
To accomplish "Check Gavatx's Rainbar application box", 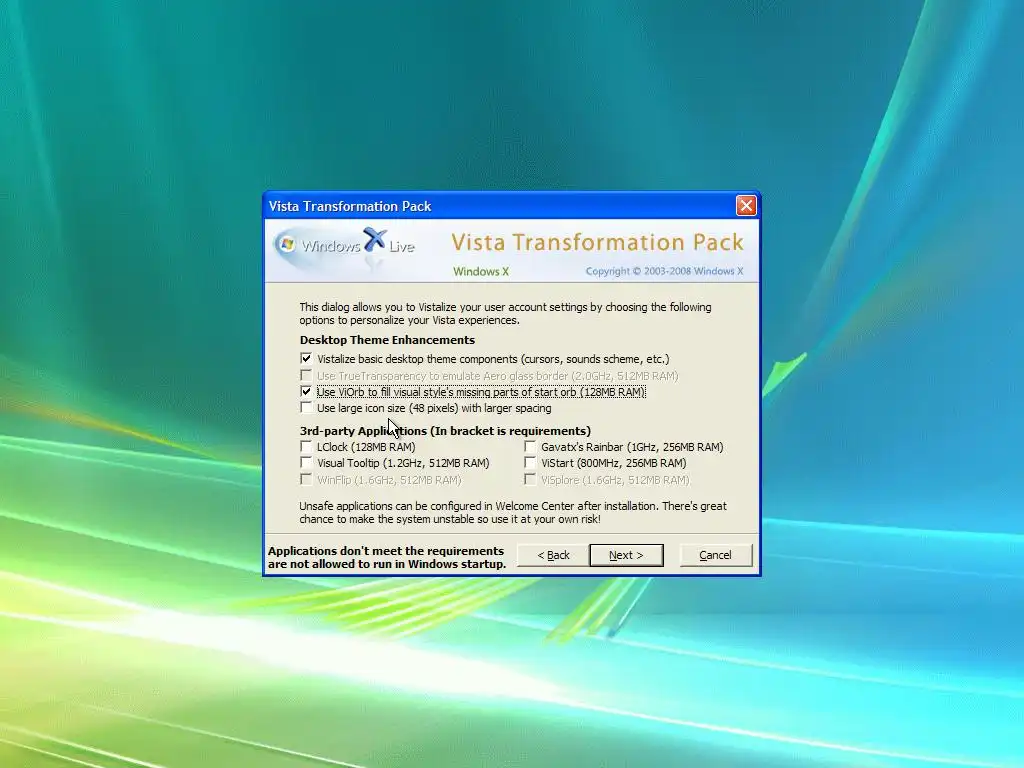I will [x=530, y=447].
